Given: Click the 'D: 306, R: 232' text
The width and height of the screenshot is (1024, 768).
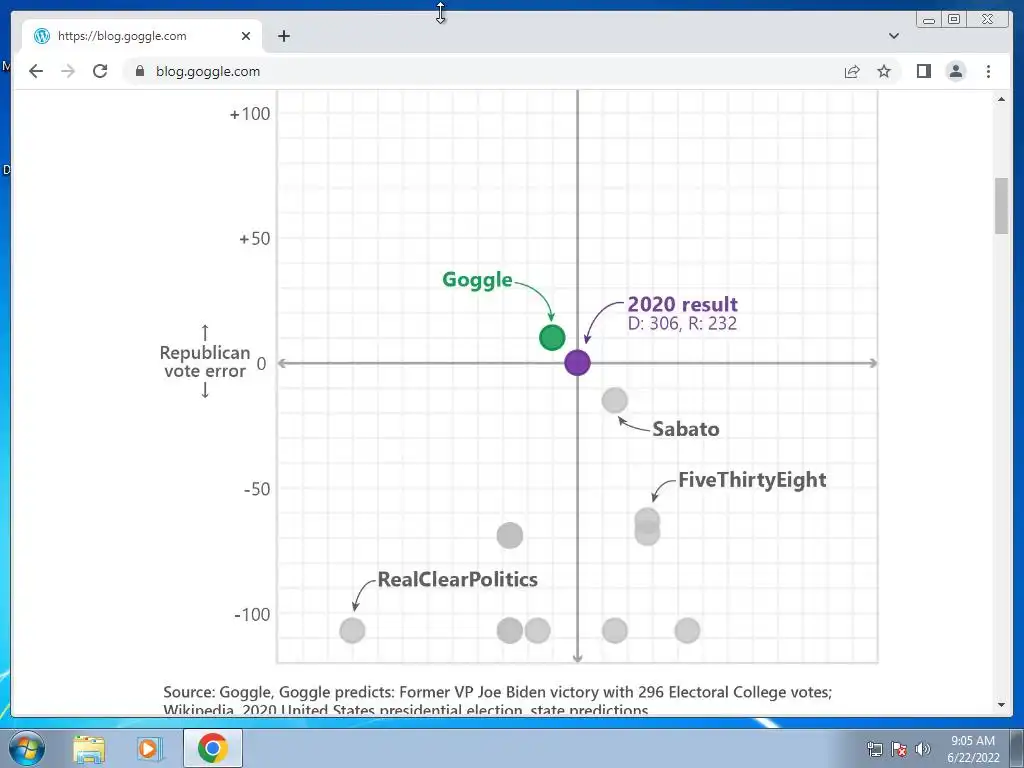Looking at the screenshot, I should point(682,323).
